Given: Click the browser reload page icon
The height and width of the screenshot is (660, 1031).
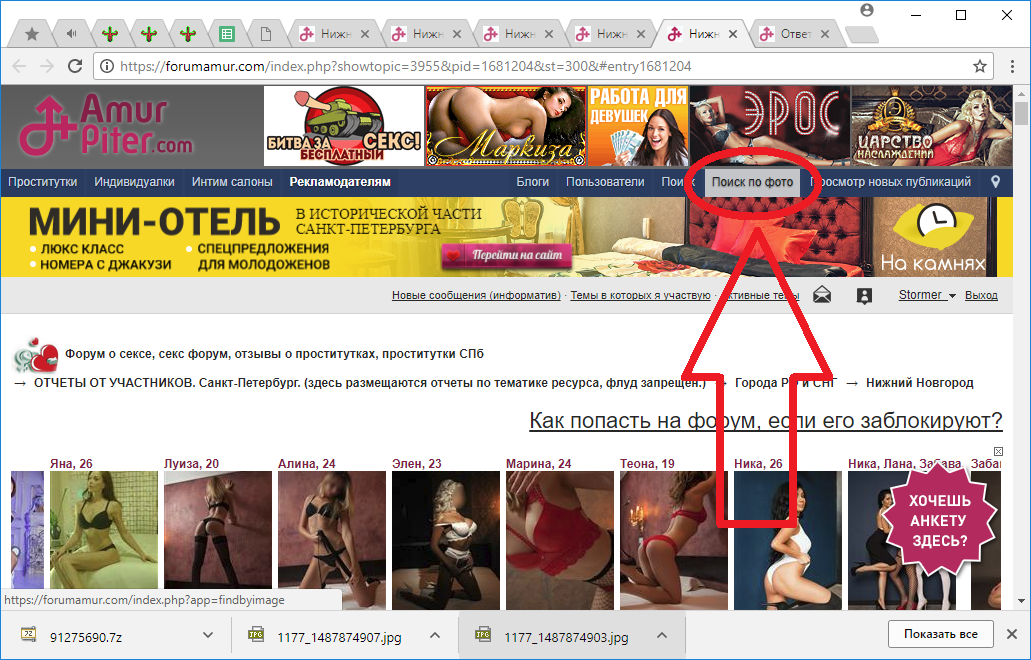Looking at the screenshot, I should [x=75, y=66].
